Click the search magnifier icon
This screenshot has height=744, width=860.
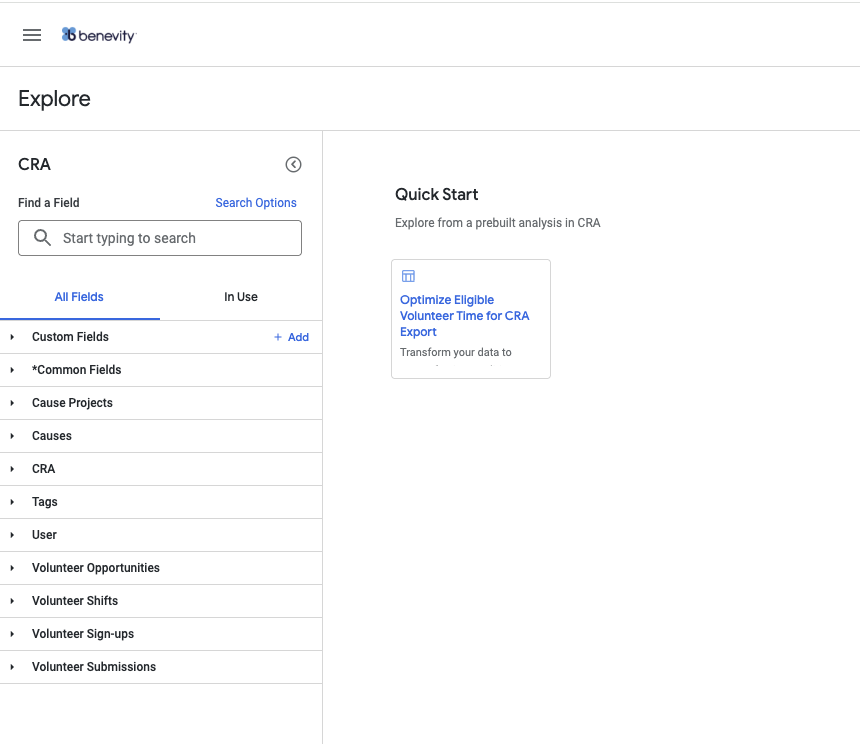[42, 237]
